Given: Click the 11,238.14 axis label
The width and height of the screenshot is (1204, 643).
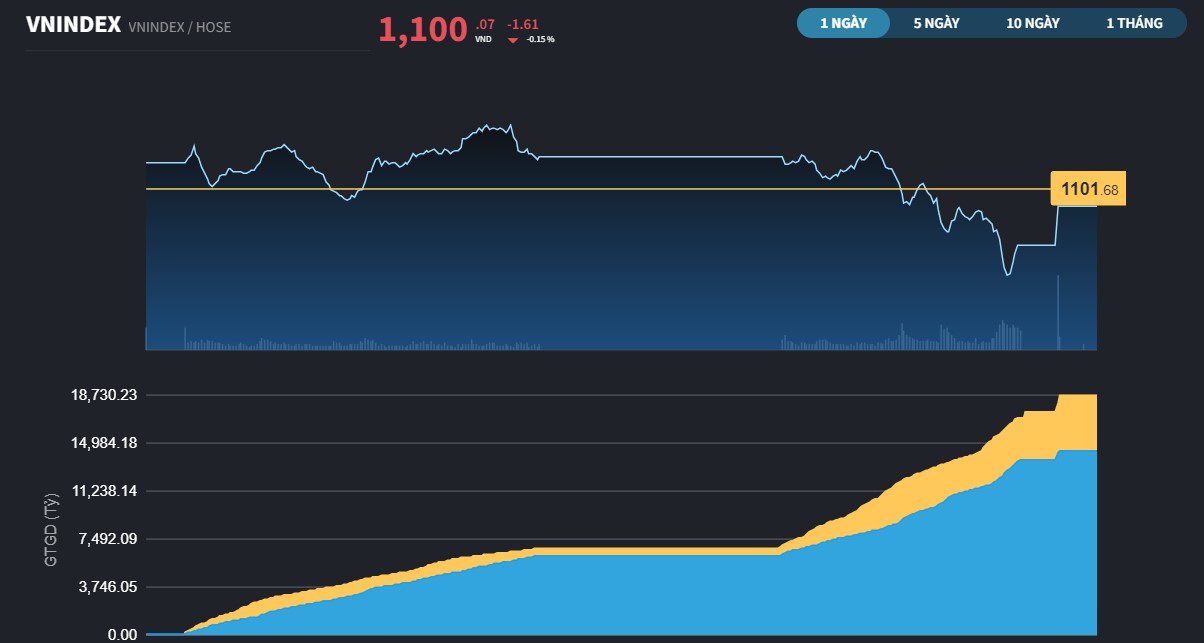Looking at the screenshot, I should click(104, 491).
